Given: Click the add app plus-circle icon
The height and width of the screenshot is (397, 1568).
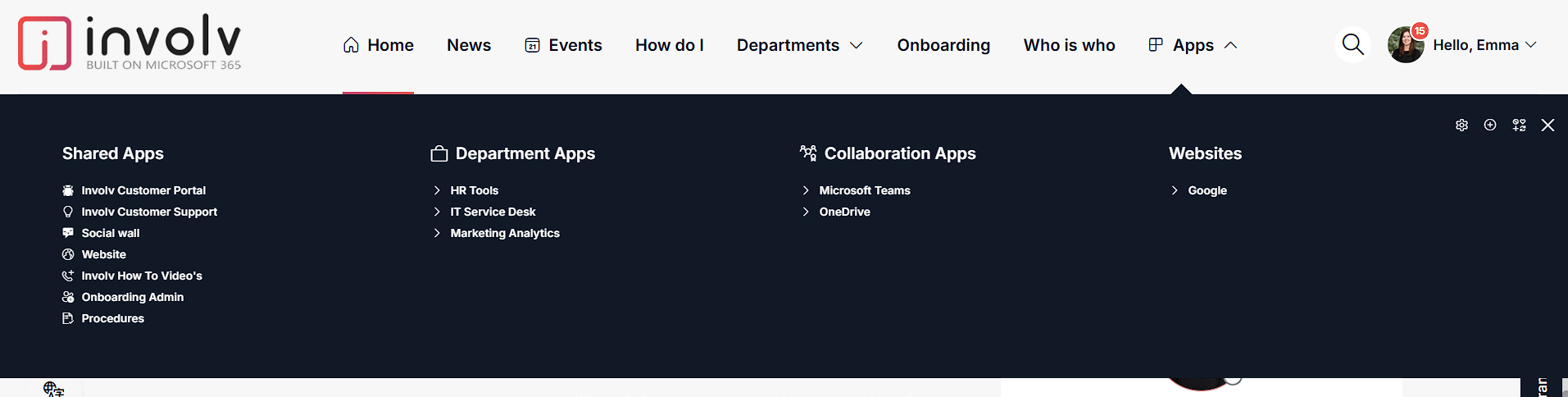Looking at the screenshot, I should coord(1490,125).
